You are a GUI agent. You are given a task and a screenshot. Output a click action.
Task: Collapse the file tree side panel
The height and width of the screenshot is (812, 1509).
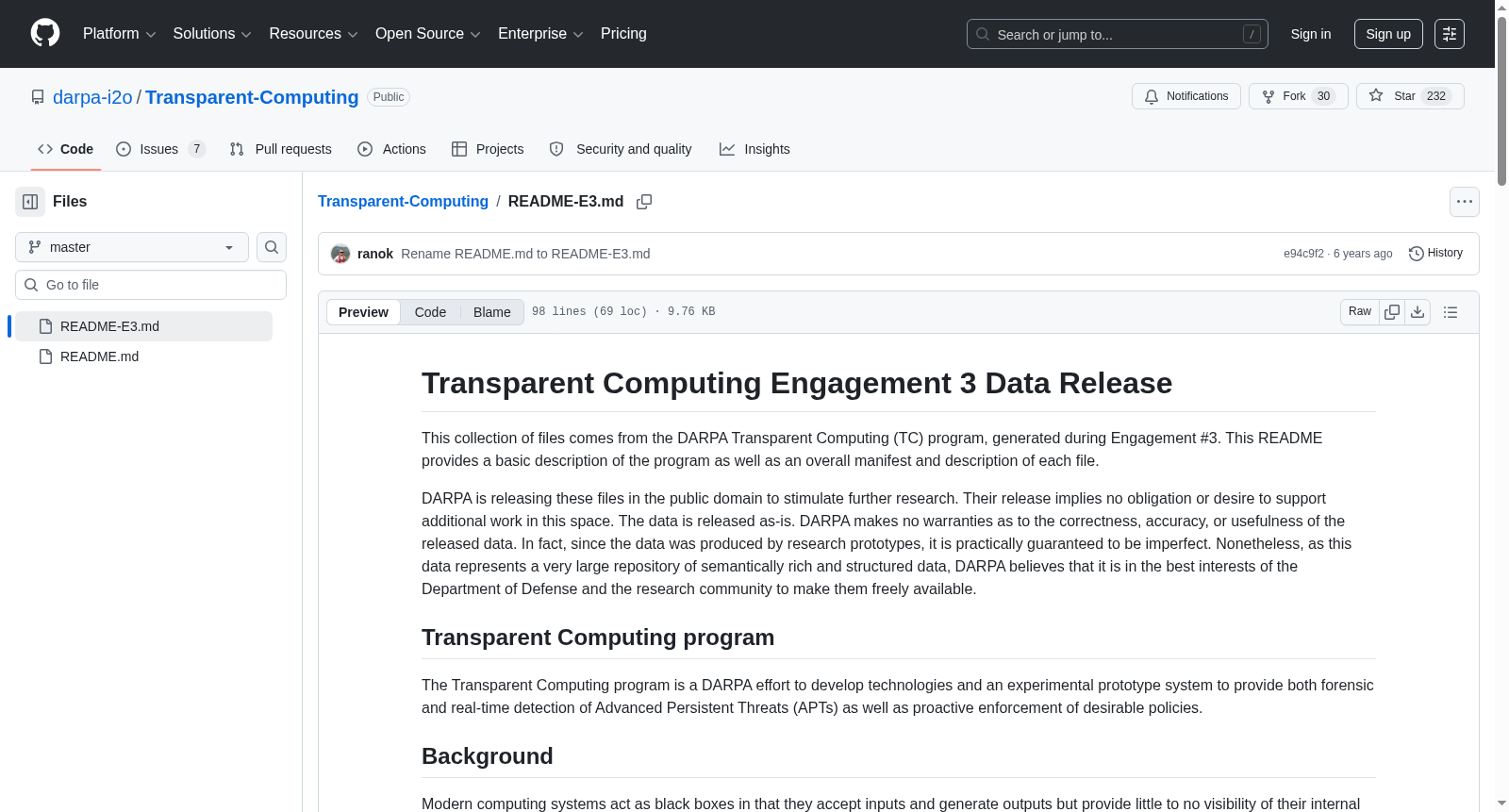(x=30, y=202)
